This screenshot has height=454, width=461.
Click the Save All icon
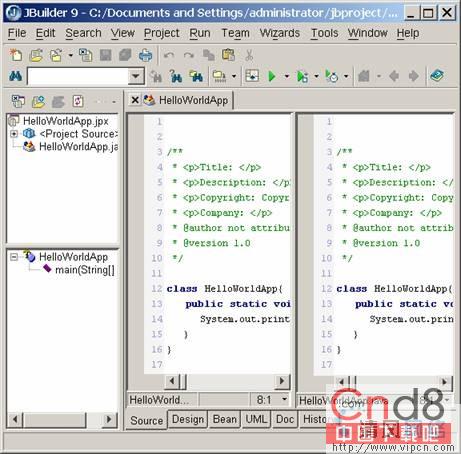point(125,55)
